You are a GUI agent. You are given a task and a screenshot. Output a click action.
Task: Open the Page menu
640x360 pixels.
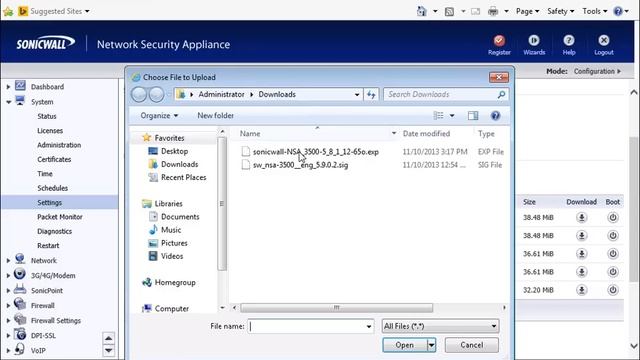527,11
